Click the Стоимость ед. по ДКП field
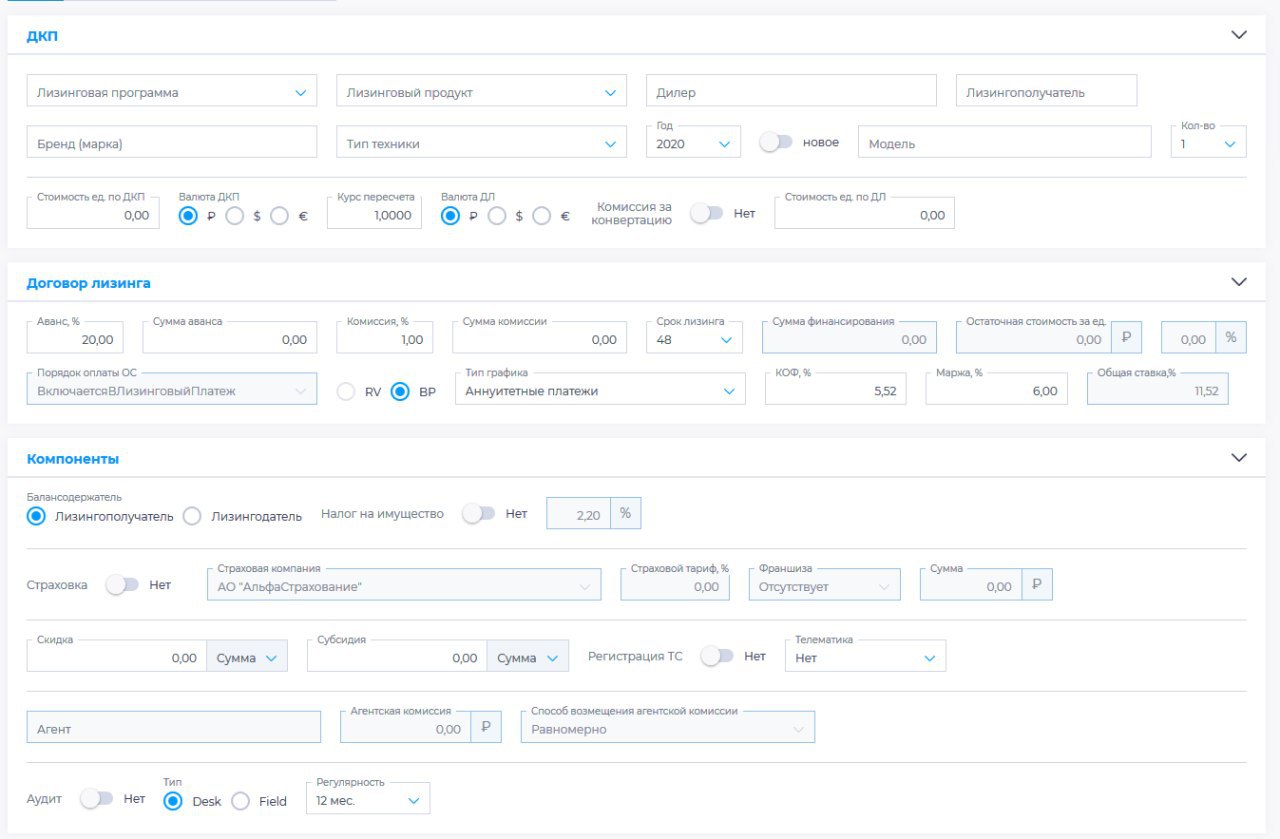This screenshot has height=839, width=1280. 93,214
